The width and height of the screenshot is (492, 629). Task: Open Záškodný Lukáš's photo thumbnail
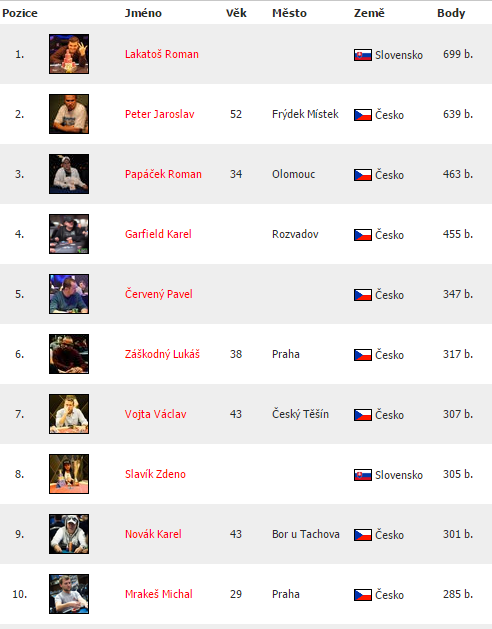pos(69,354)
